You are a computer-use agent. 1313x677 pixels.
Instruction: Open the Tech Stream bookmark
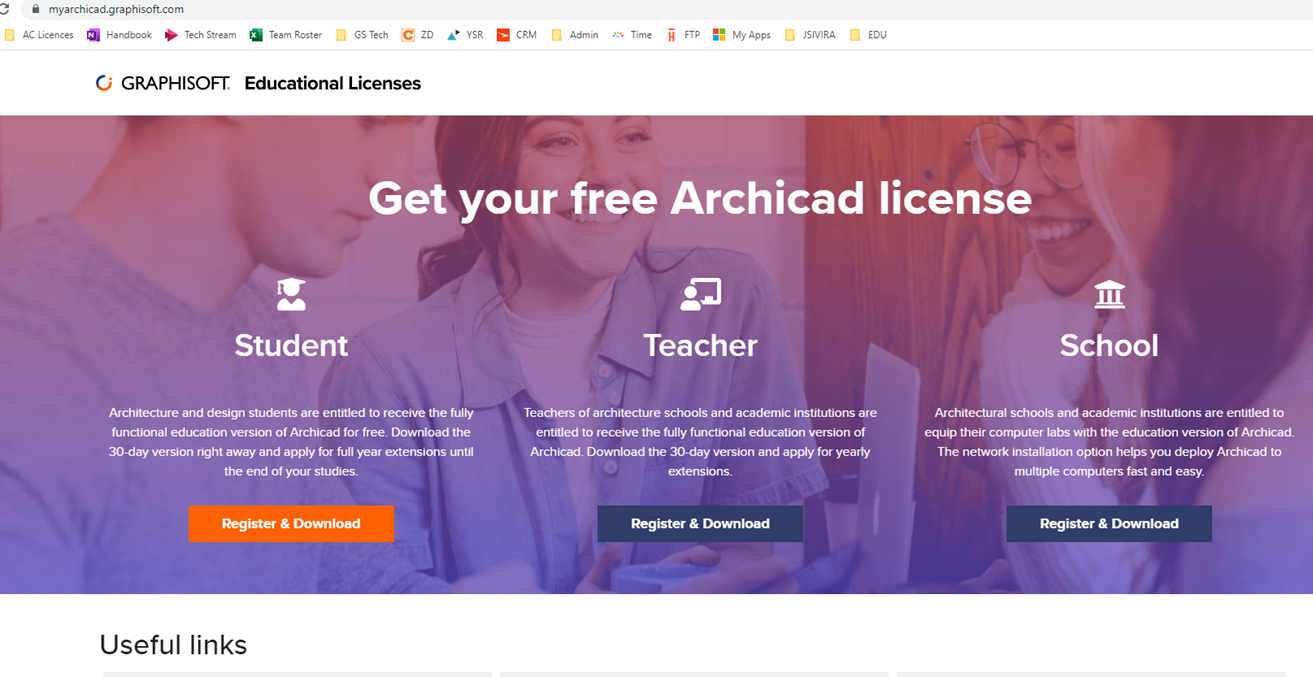(x=200, y=35)
